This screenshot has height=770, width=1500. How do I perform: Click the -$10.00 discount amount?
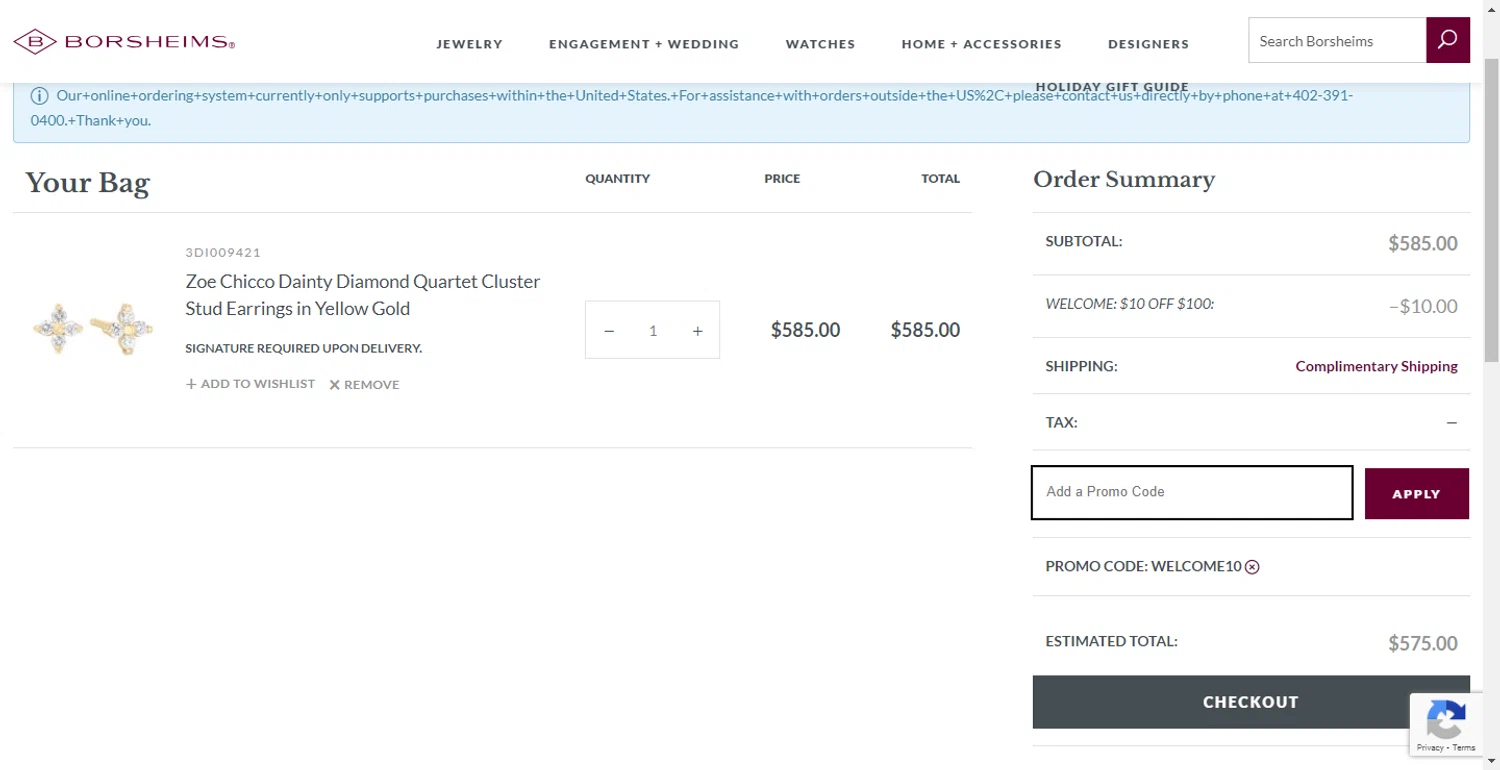1423,306
